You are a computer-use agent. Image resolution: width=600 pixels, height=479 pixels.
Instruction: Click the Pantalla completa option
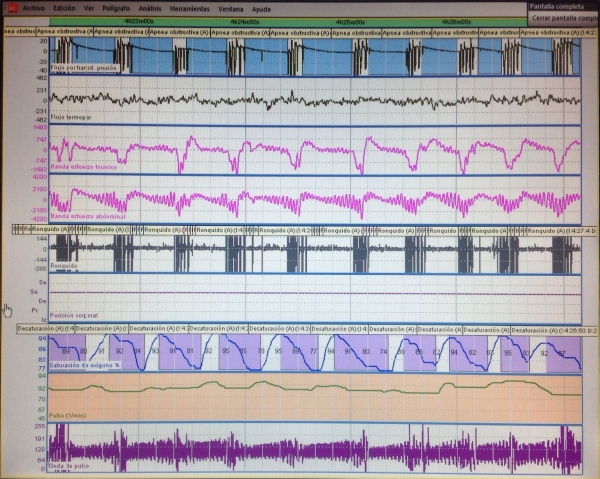pyautogui.click(x=557, y=6)
